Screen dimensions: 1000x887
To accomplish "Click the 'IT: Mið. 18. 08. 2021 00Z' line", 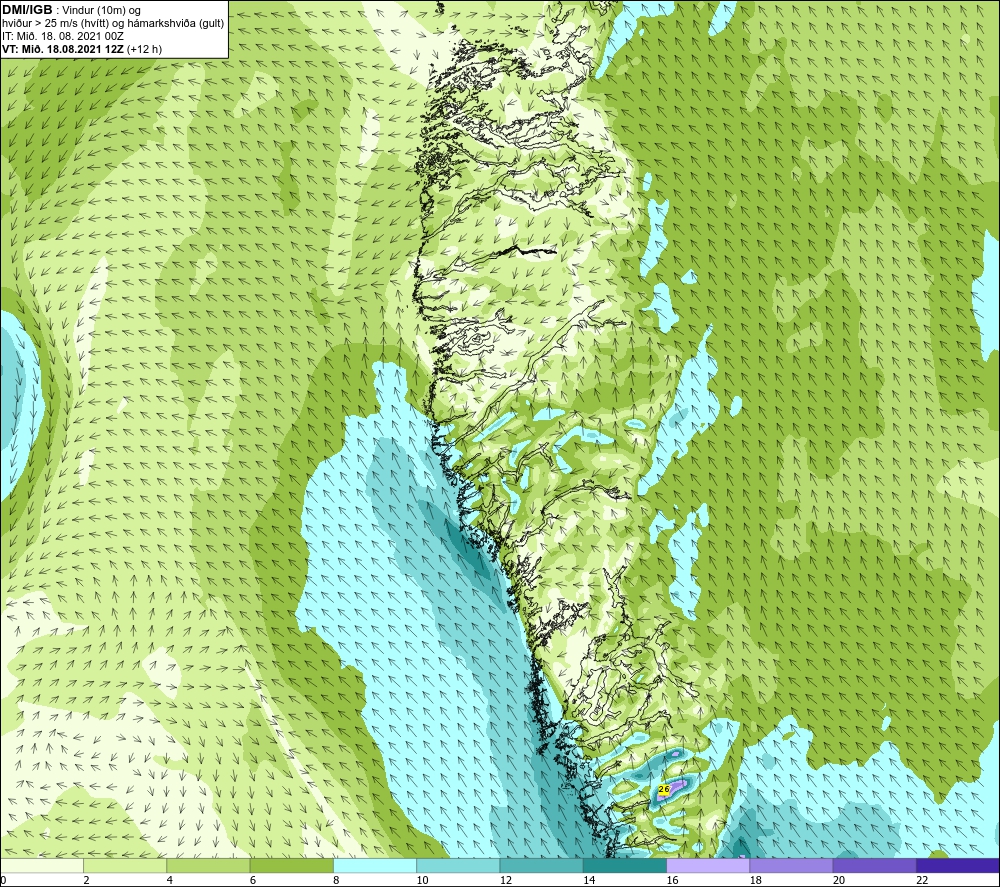I will (63, 36).
